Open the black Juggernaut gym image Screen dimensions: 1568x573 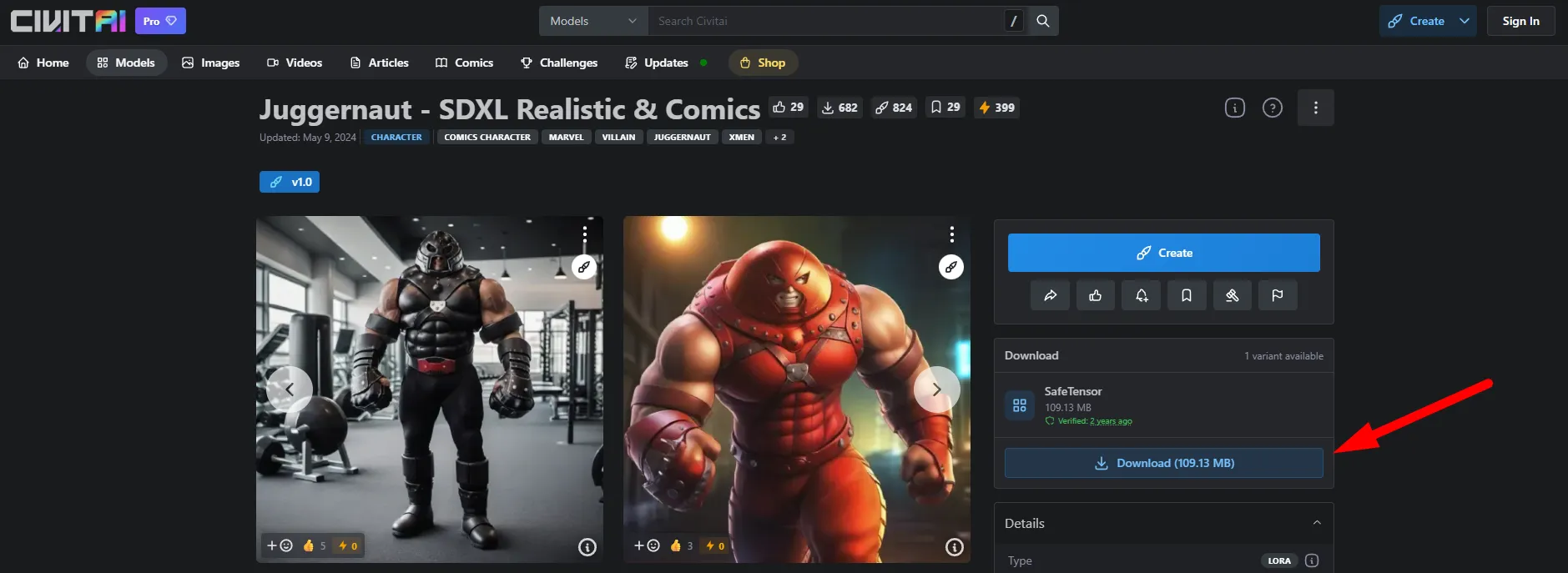click(430, 390)
